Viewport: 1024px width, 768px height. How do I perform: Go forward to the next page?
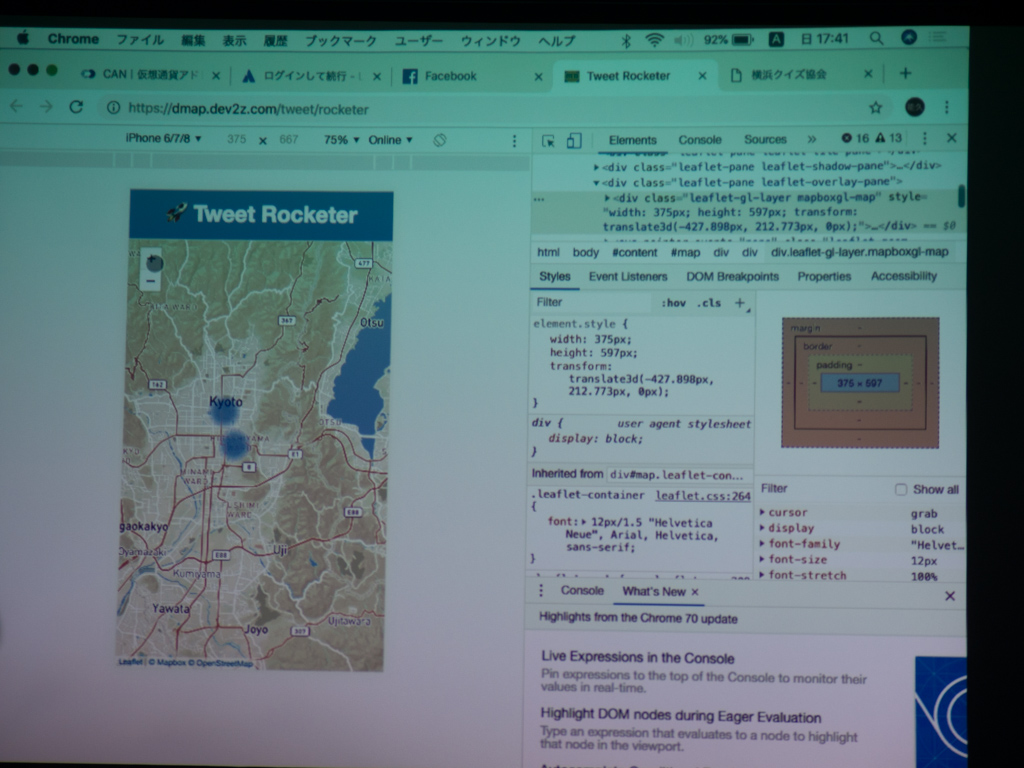[x=46, y=106]
